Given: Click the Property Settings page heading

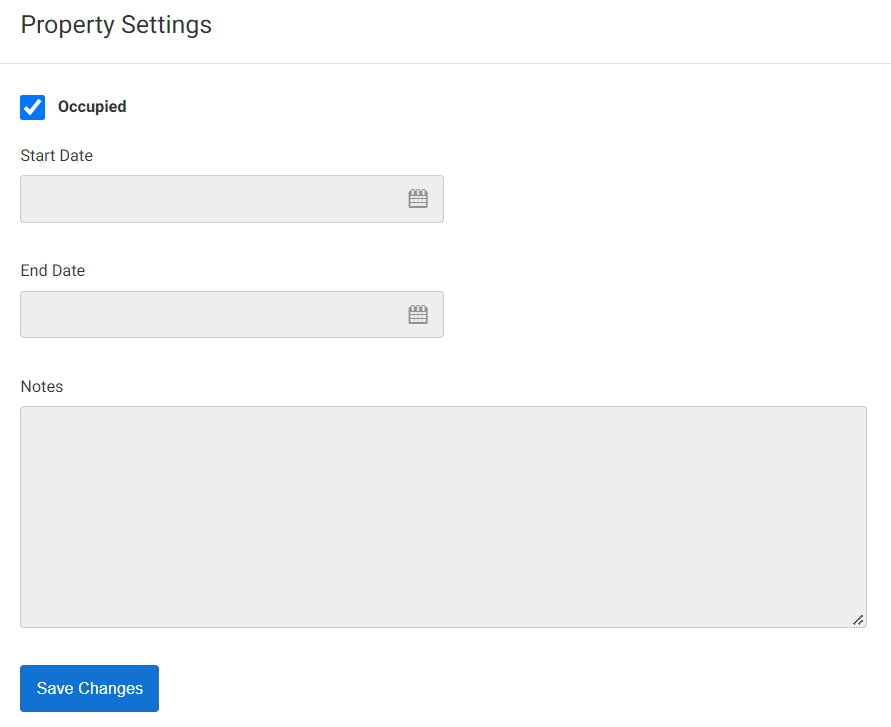Looking at the screenshot, I should coord(116,25).
